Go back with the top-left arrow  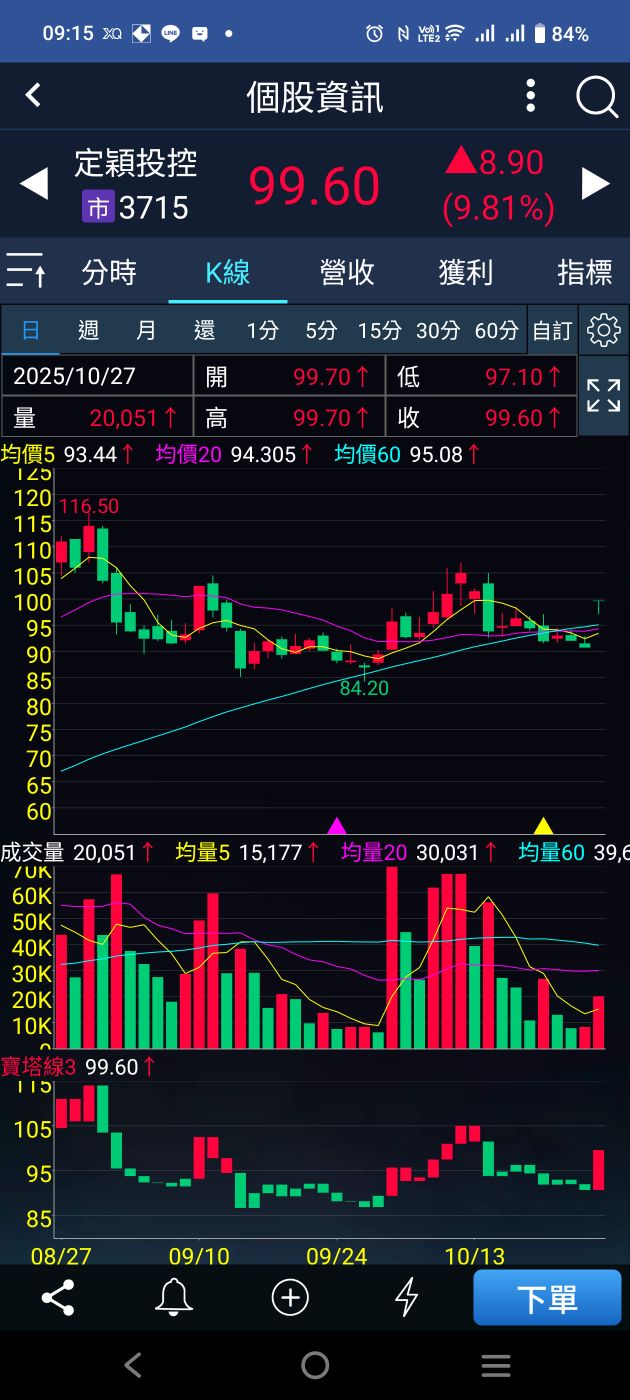[x=33, y=95]
